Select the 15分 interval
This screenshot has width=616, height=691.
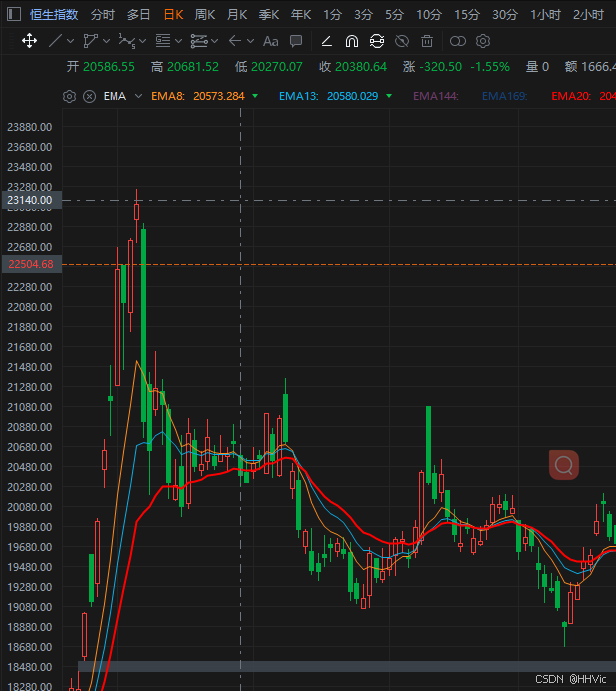coord(467,15)
